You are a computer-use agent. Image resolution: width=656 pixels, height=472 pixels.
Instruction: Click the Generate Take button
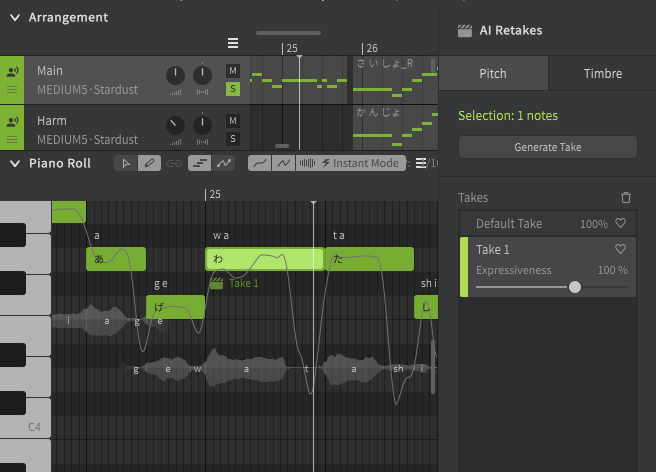(548, 147)
